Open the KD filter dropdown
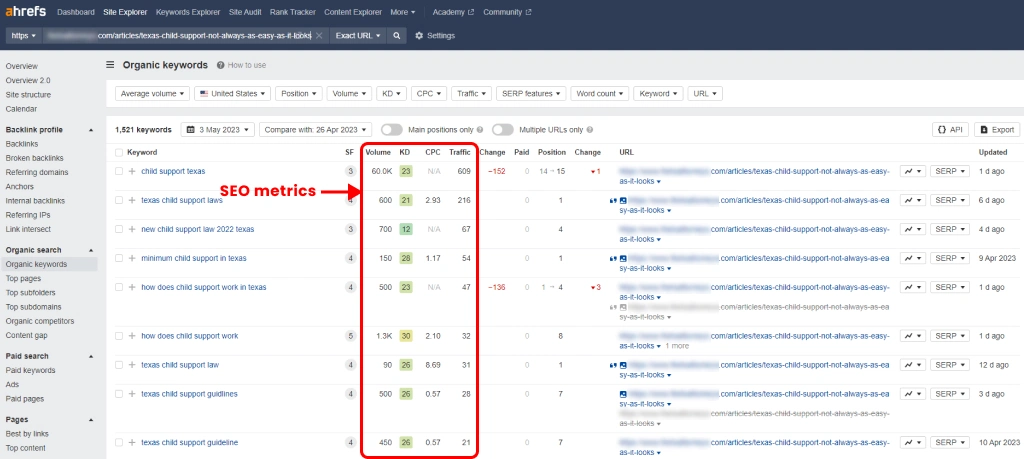 392,93
